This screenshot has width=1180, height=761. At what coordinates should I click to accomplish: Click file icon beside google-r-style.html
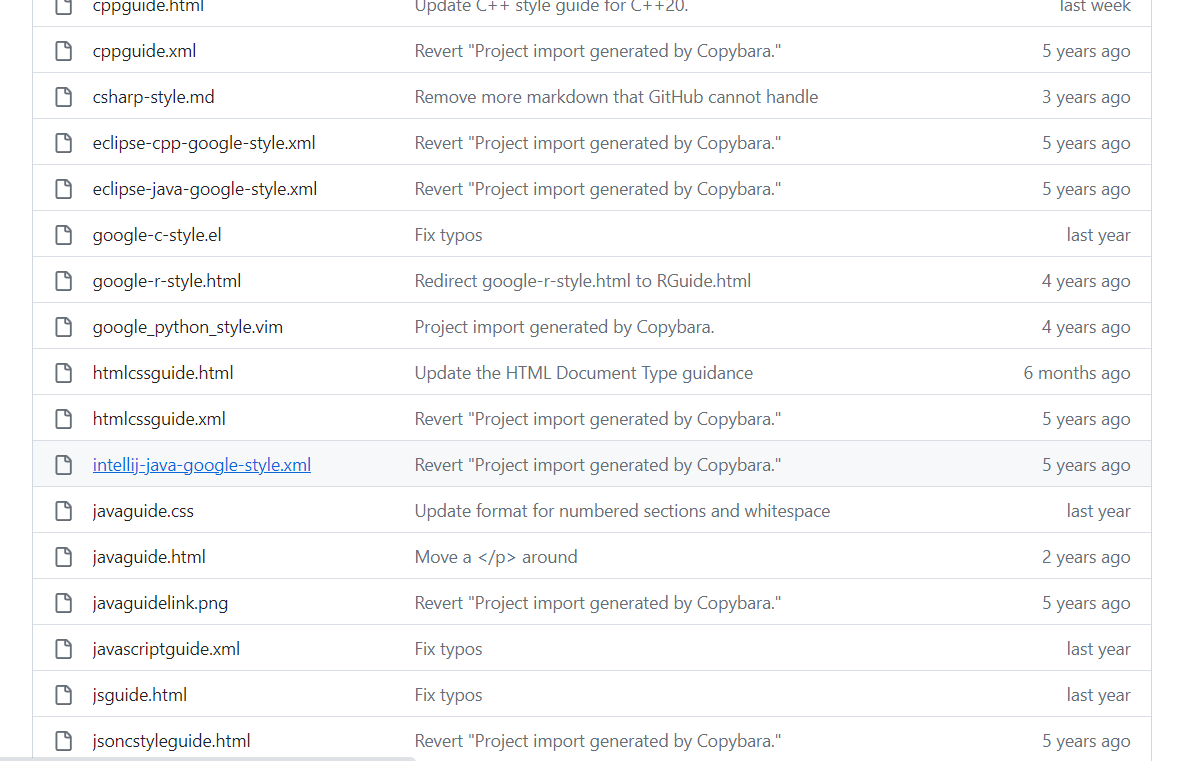[x=64, y=281]
